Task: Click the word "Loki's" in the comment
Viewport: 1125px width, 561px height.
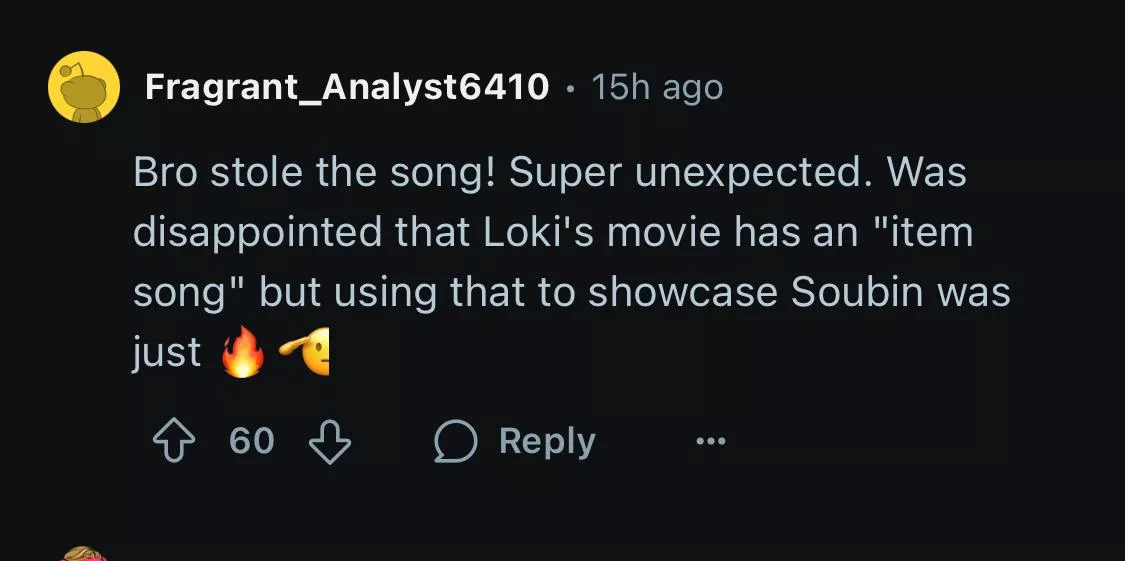Action: pyautogui.click(x=540, y=232)
